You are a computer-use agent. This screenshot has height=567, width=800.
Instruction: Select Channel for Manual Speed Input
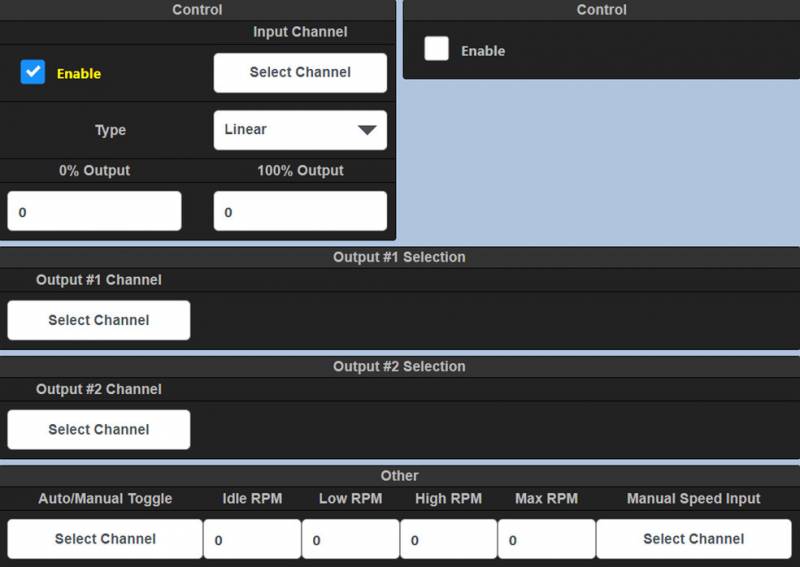click(x=693, y=539)
